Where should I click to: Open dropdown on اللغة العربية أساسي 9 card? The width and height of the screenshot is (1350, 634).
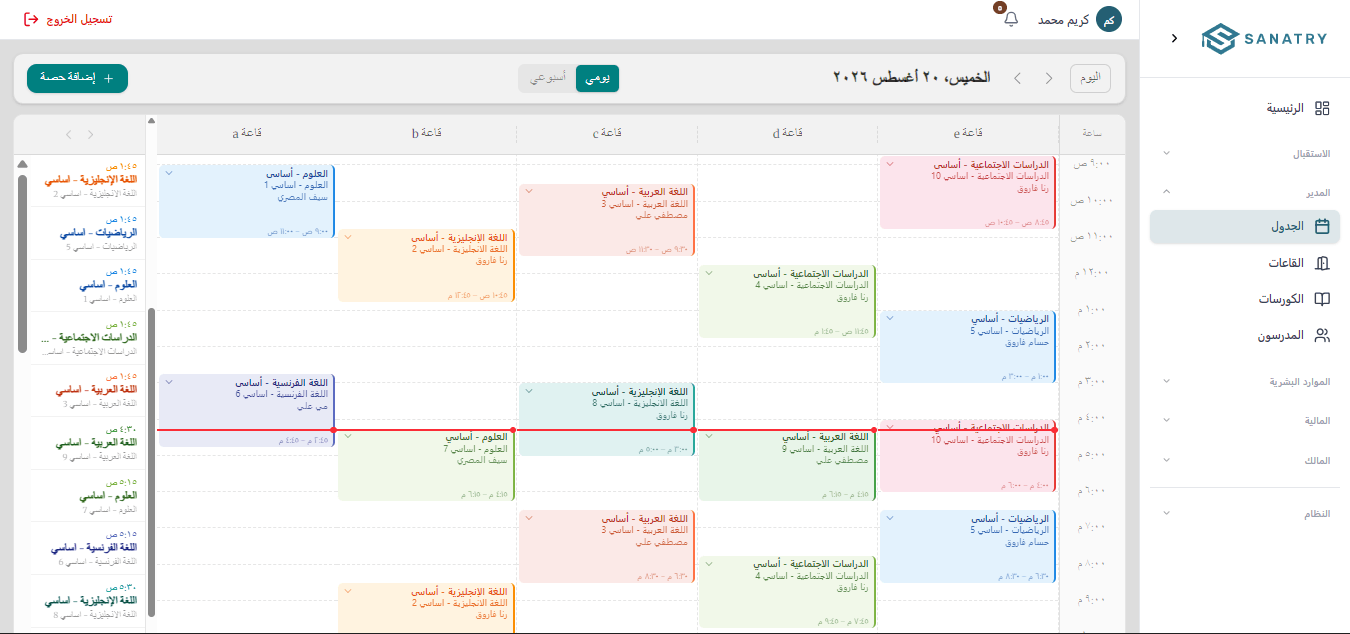(x=709, y=437)
